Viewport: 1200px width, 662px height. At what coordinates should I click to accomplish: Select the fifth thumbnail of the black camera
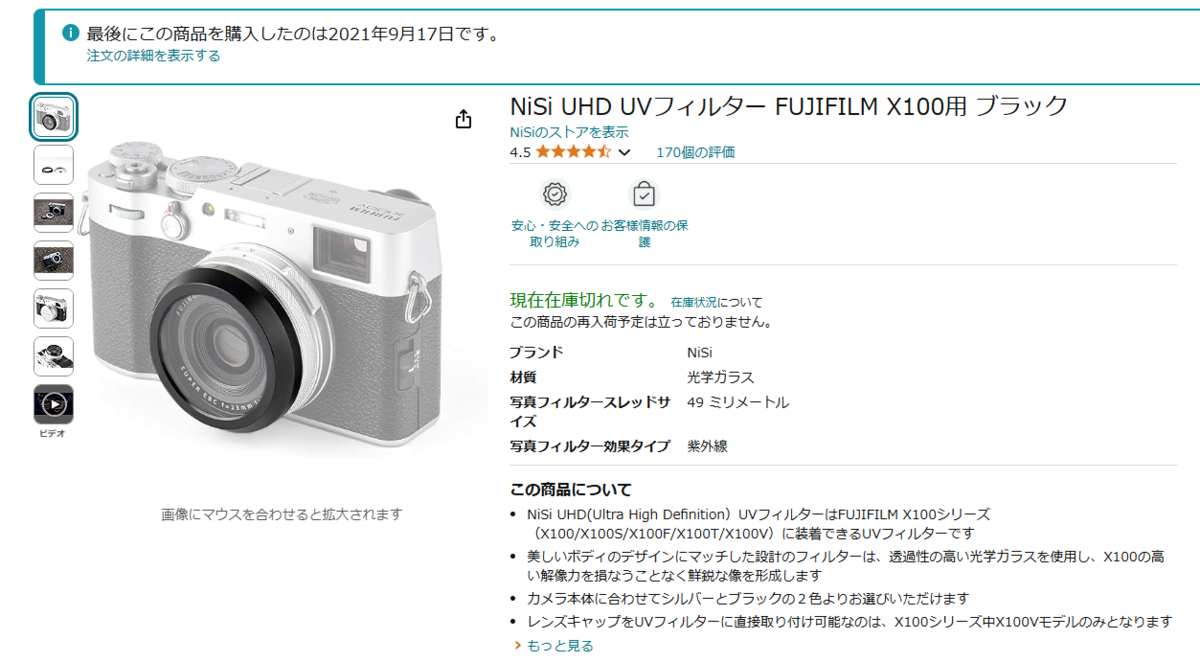click(x=54, y=309)
